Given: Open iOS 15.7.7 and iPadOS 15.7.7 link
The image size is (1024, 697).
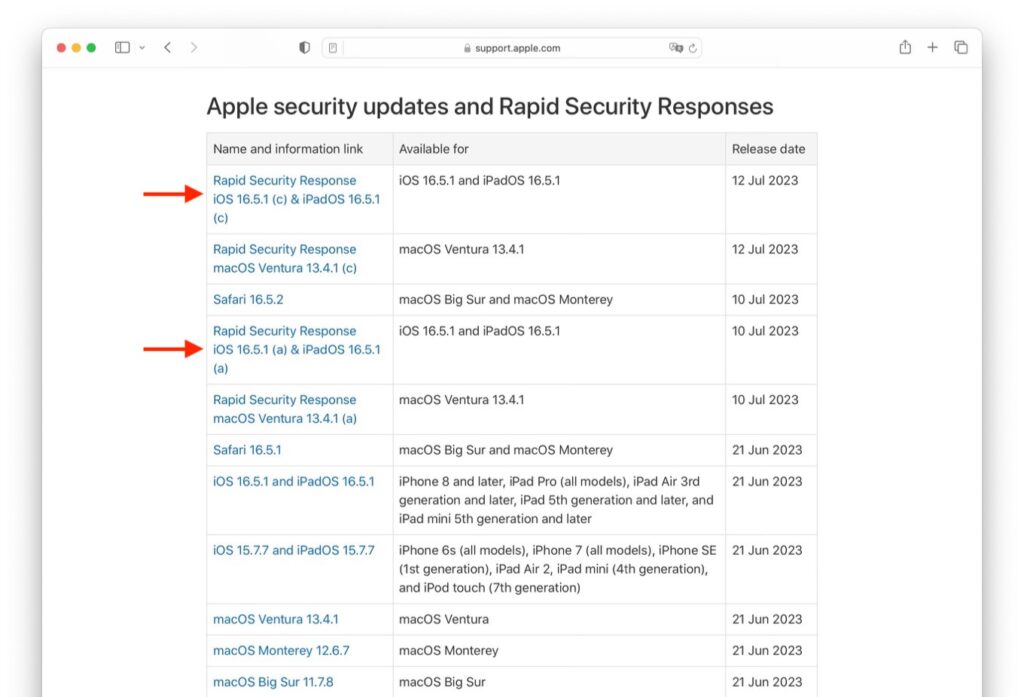Looking at the screenshot, I should click(x=294, y=550).
